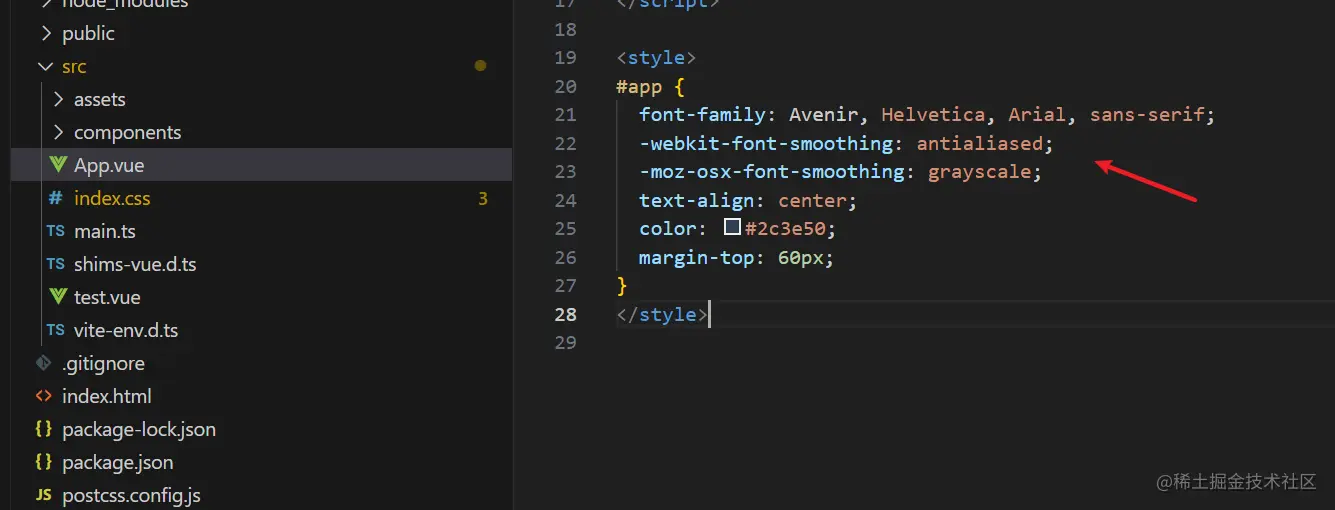Click the #2c3e50 color swatch

732,228
